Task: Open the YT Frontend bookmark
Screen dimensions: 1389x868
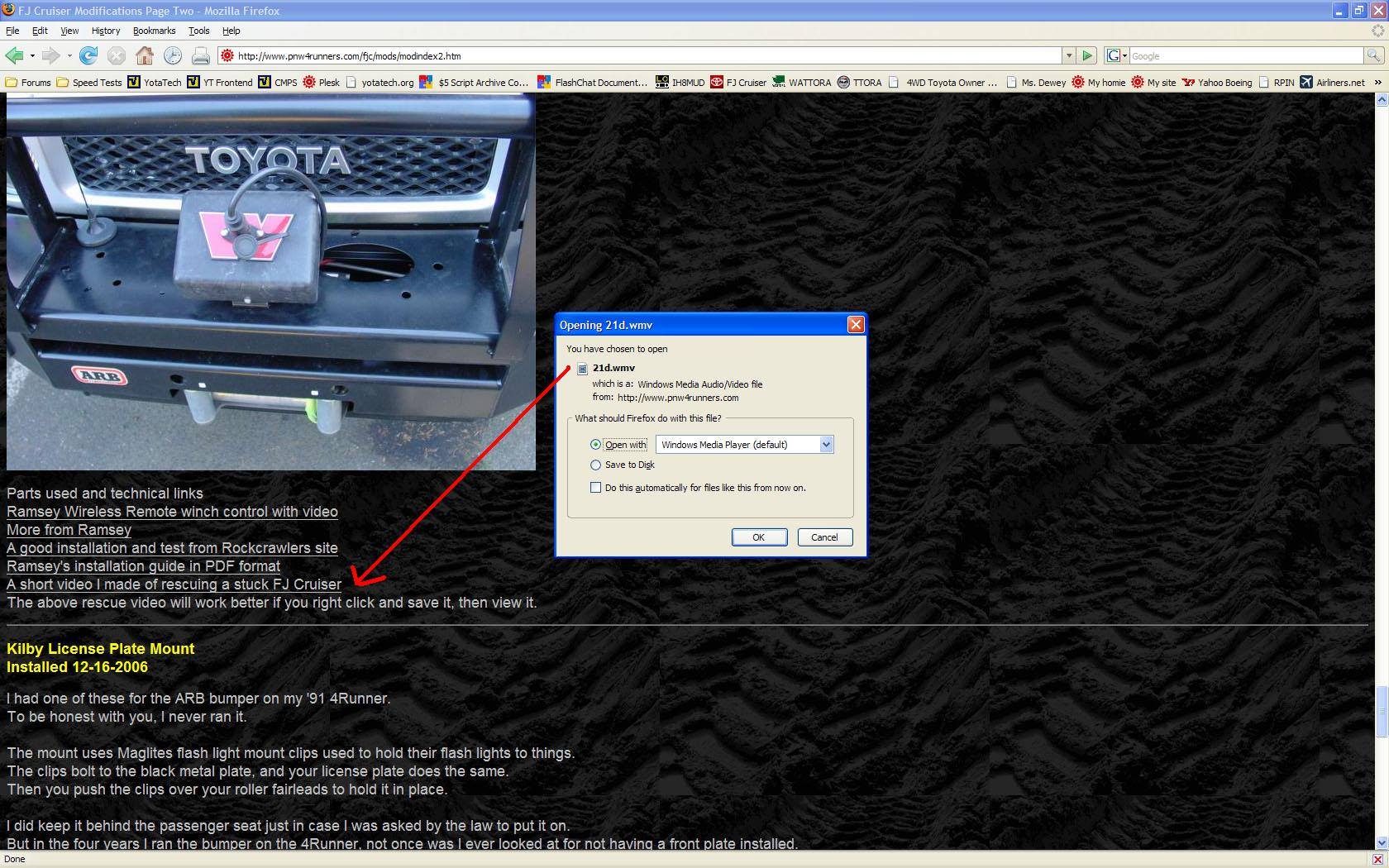Action: [220, 82]
